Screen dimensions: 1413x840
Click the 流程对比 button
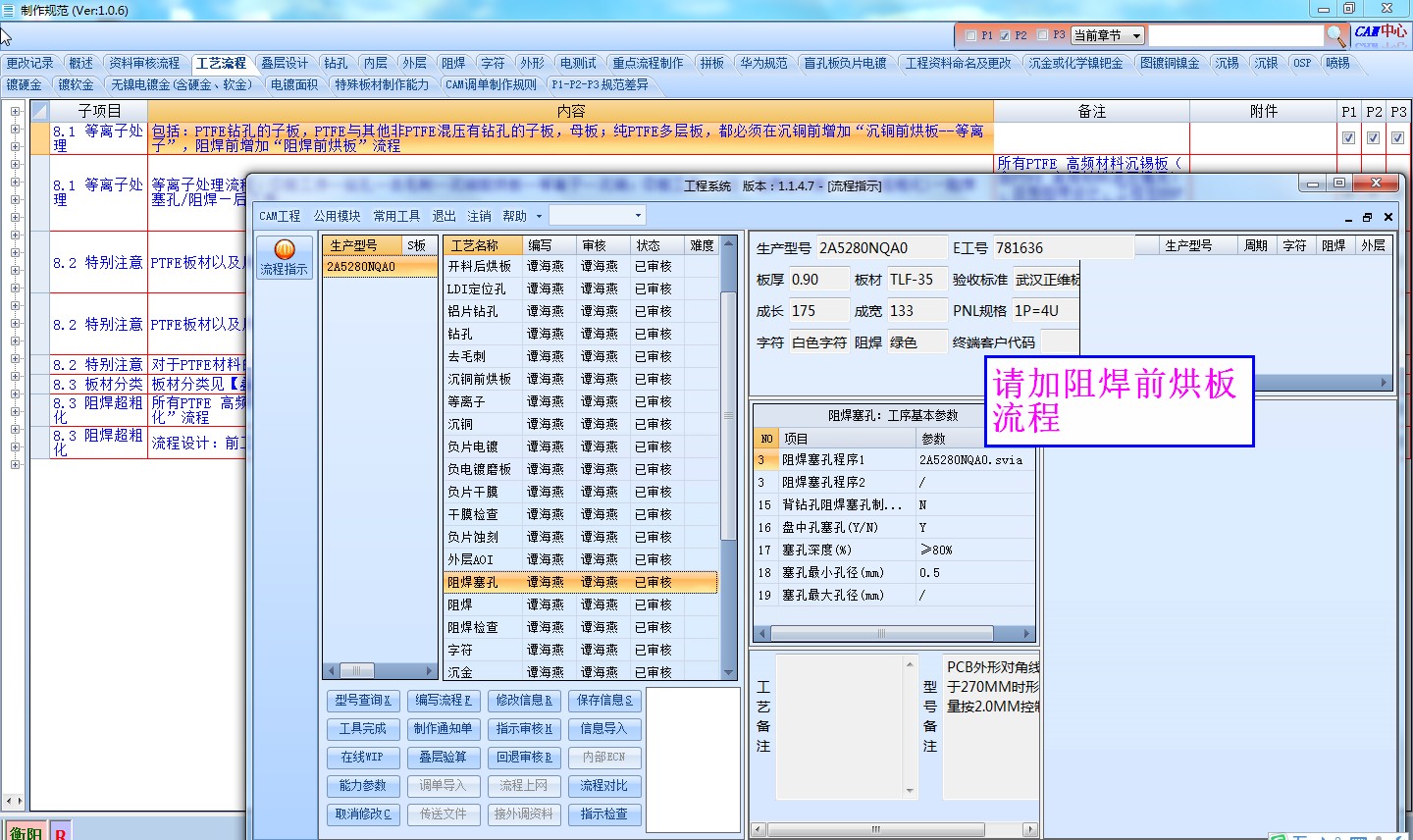coord(604,786)
